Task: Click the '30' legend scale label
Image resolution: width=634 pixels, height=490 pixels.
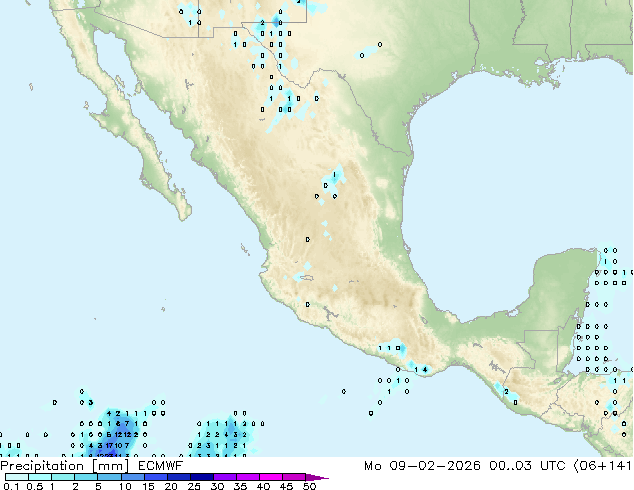Action: coord(217,486)
